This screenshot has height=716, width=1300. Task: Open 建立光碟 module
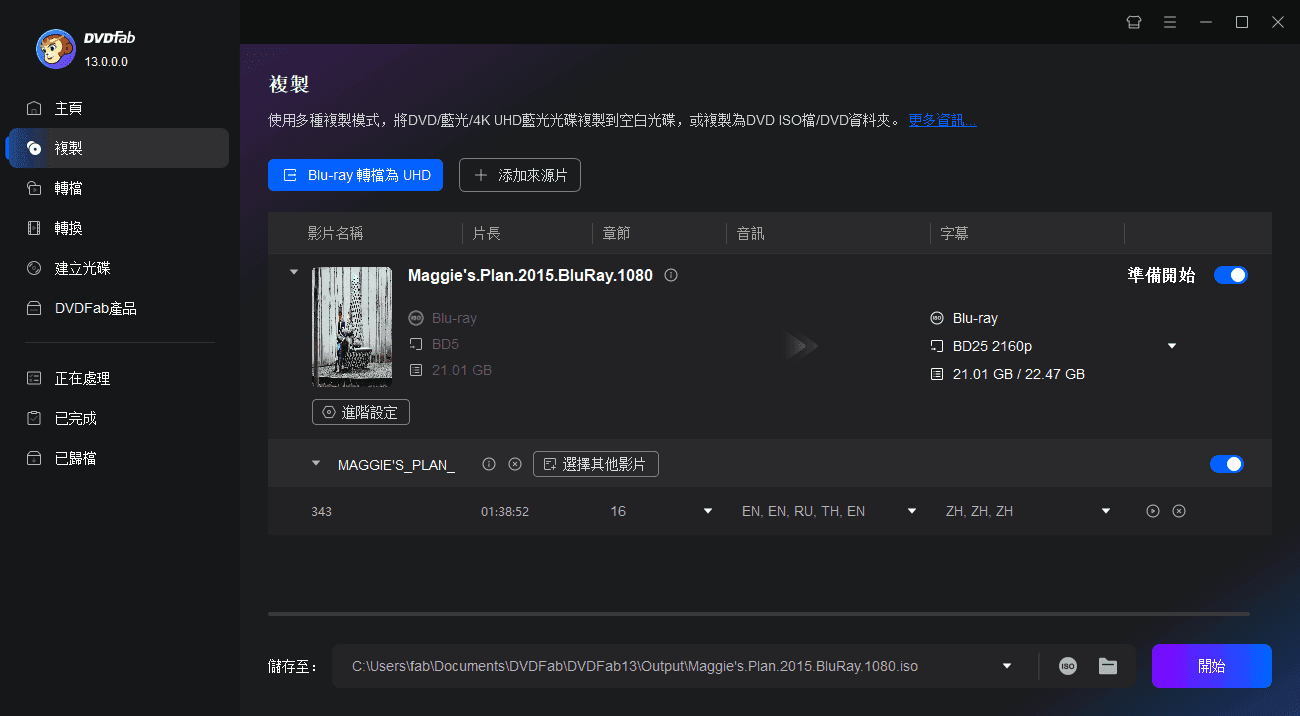118,268
